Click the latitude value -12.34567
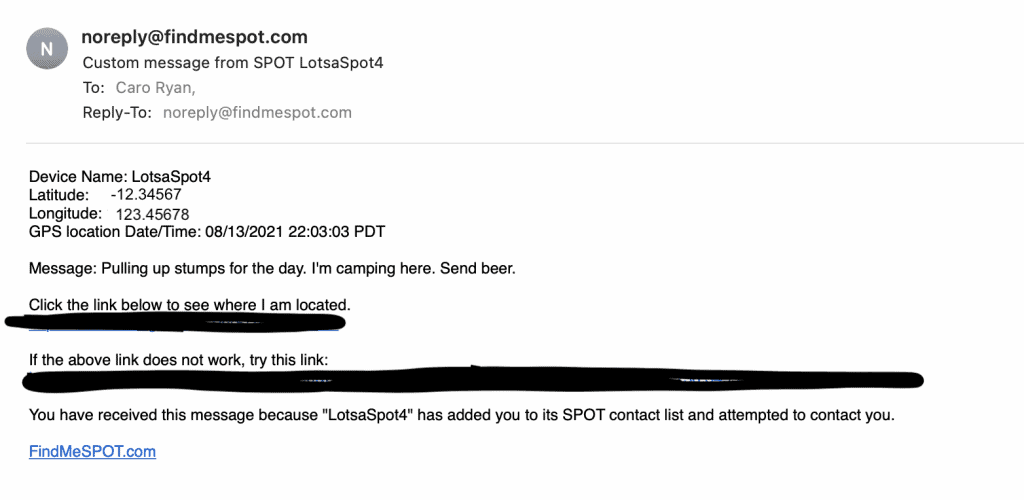Screen dimensions: 1024x500 pos(146,195)
